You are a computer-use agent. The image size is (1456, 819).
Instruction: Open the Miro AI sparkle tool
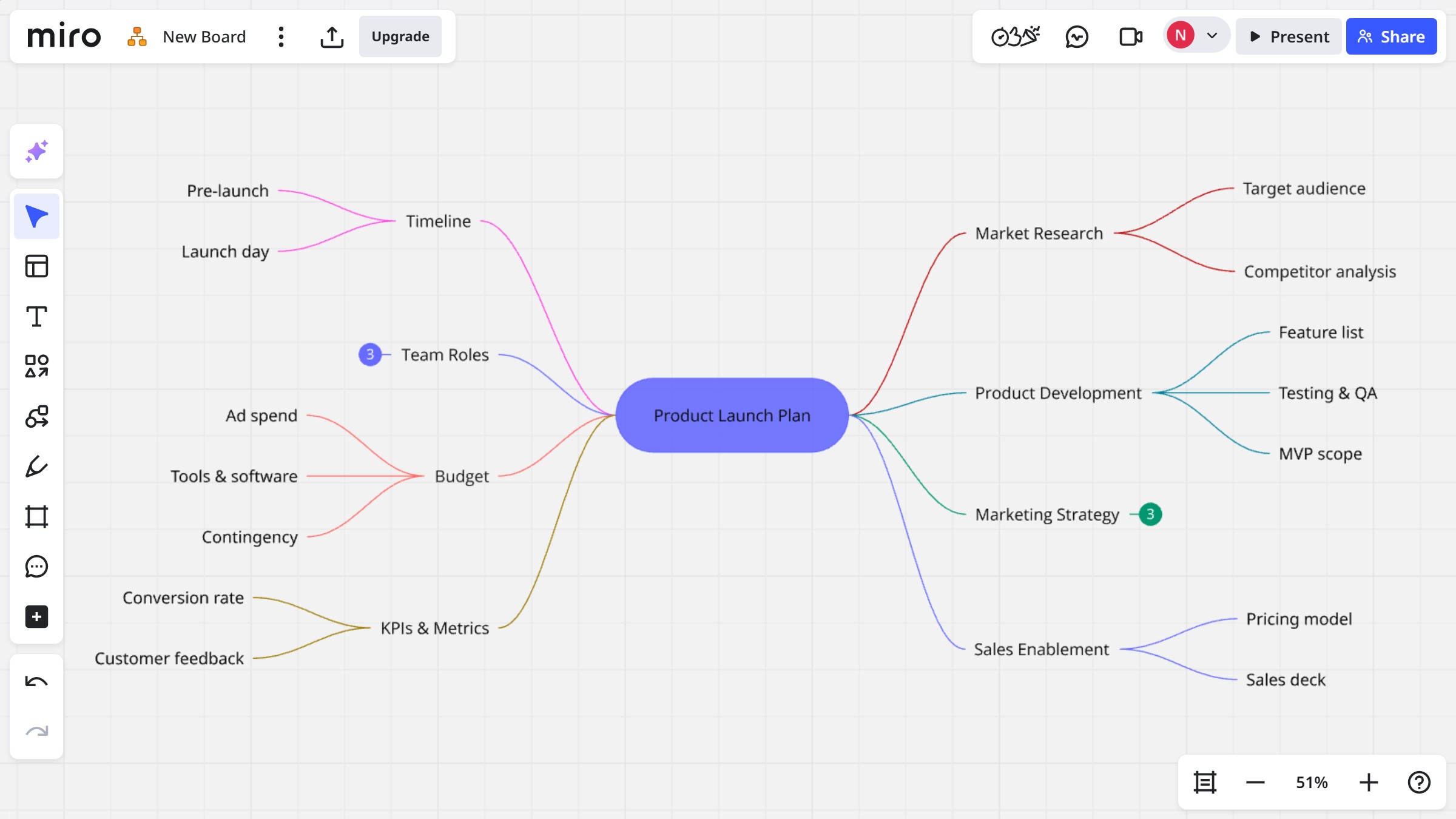[36, 152]
